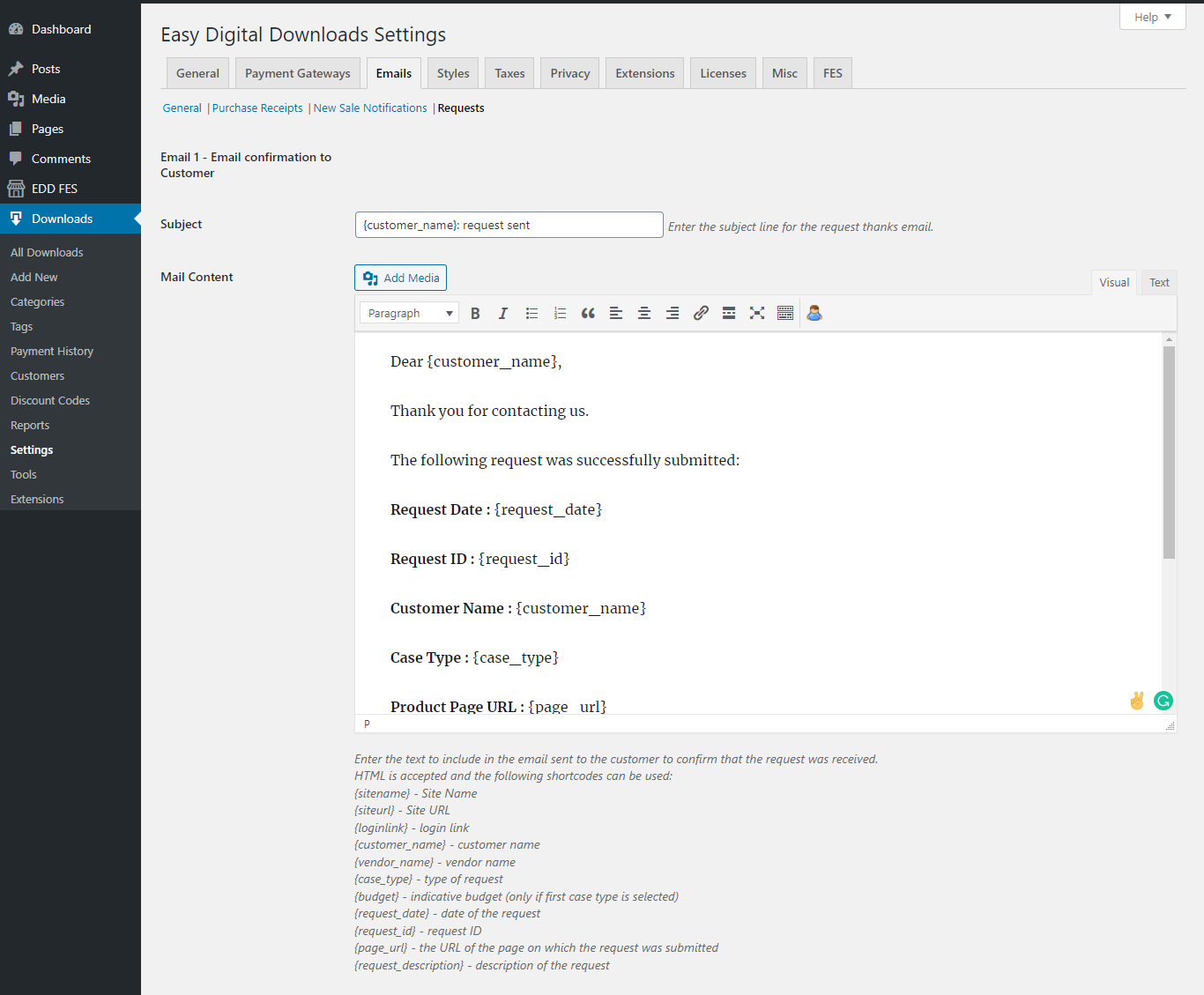Click the editor resize handle
Screen dimensions: 1204x995
(x=1171, y=725)
